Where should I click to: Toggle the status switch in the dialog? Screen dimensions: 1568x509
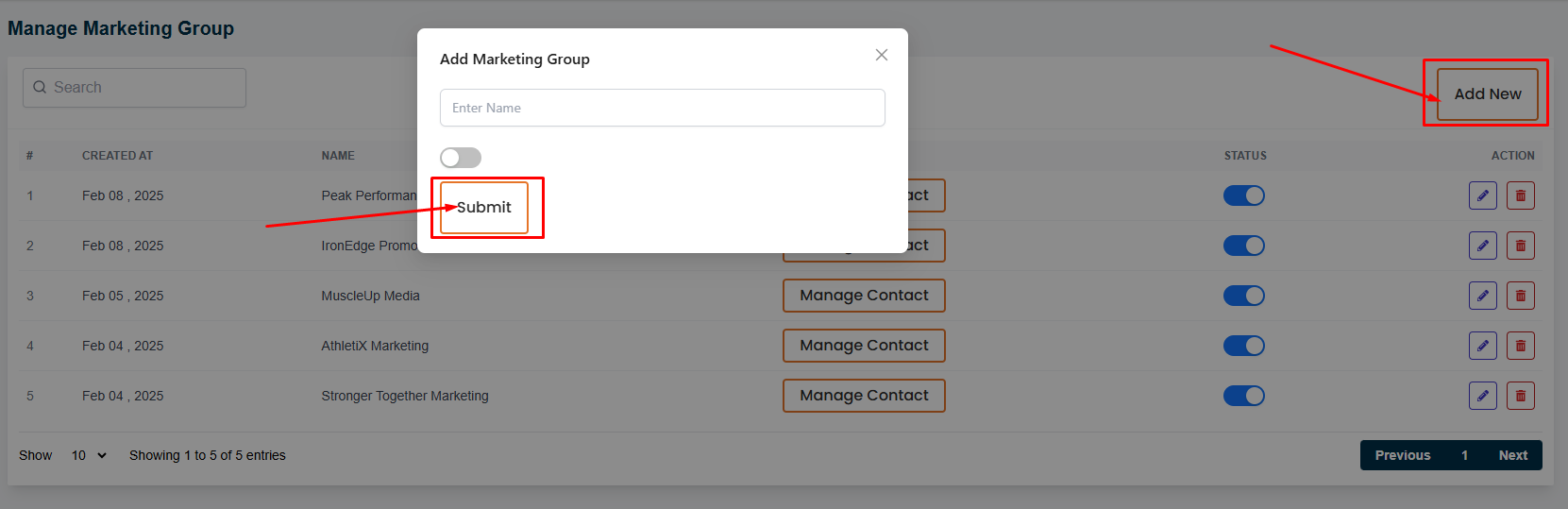coord(461,158)
